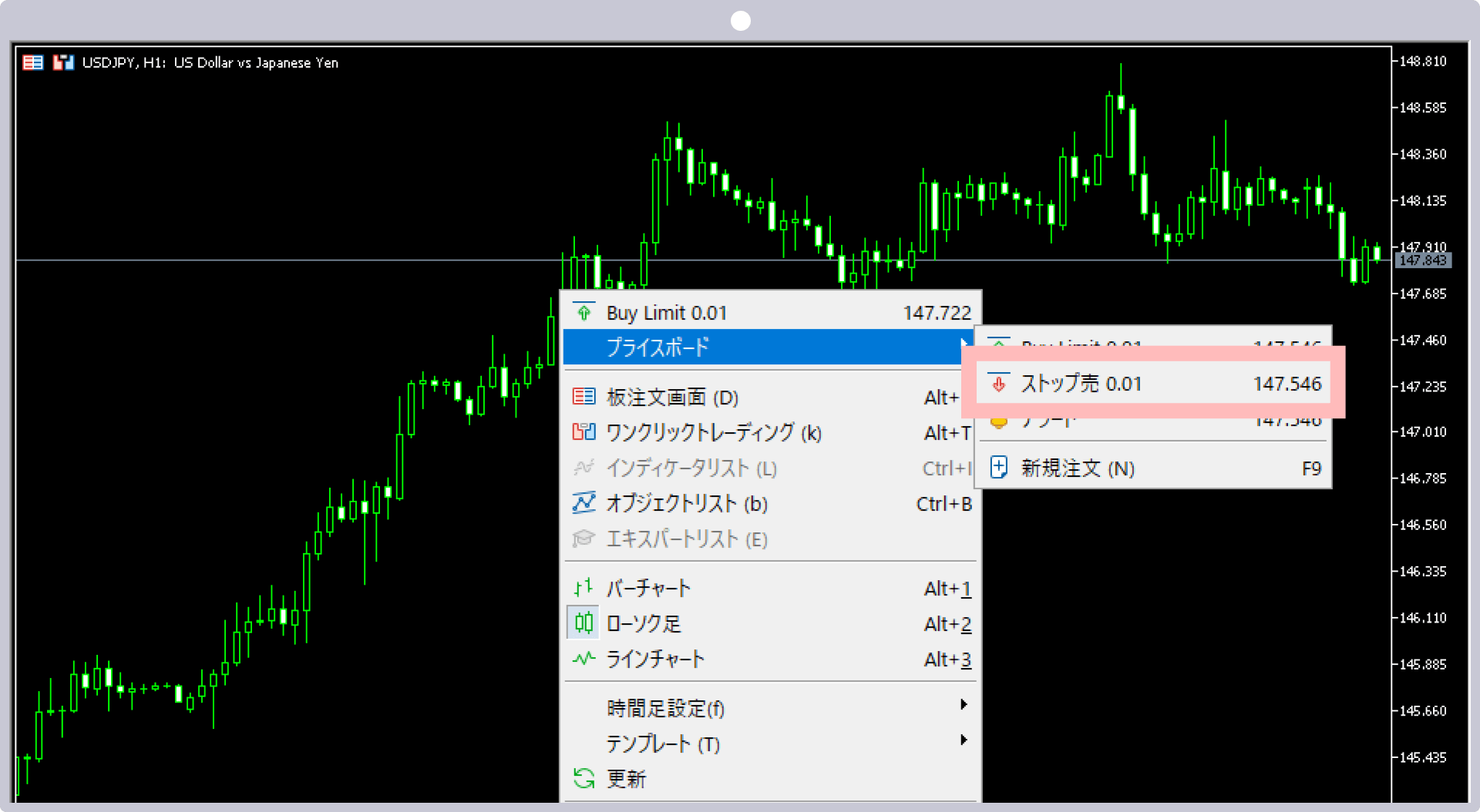
Task: Click the red sell stop arrow icon
Action: [999, 383]
